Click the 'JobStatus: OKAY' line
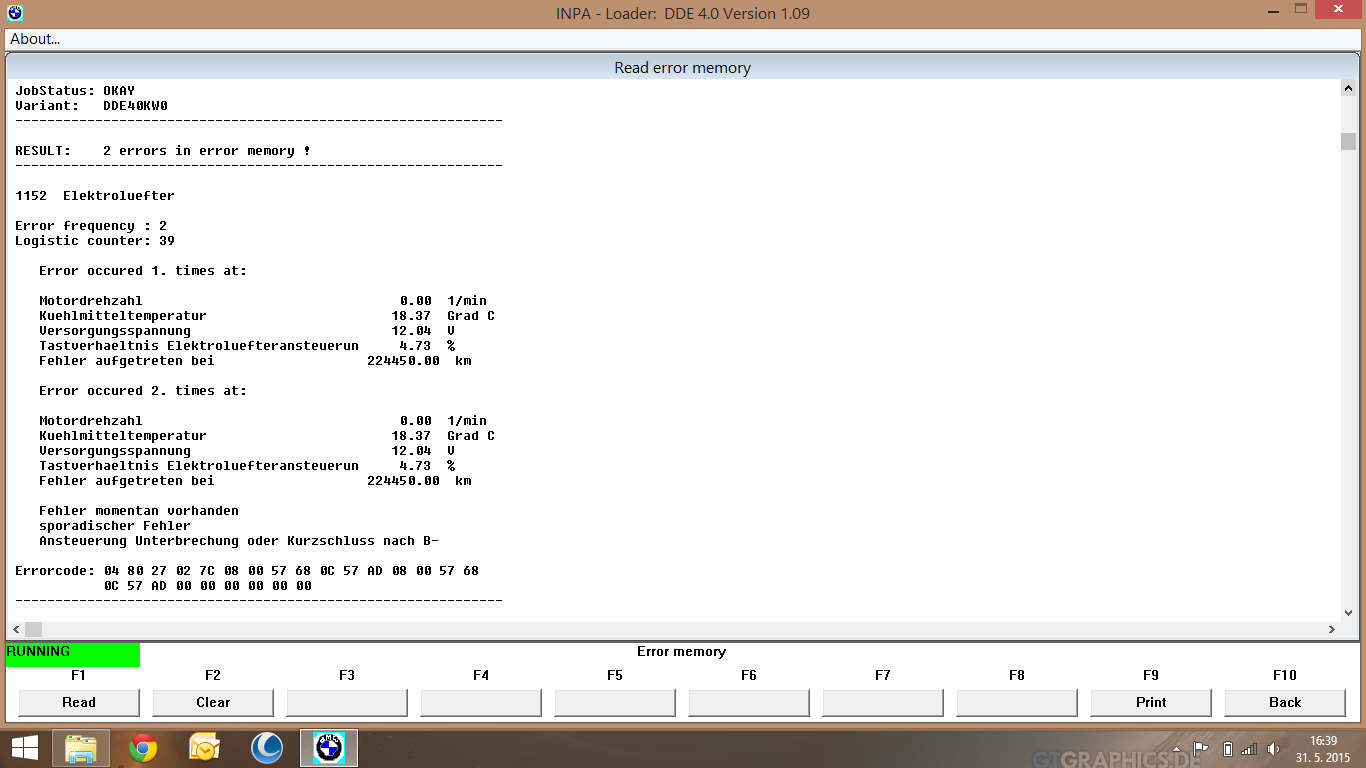 point(75,91)
